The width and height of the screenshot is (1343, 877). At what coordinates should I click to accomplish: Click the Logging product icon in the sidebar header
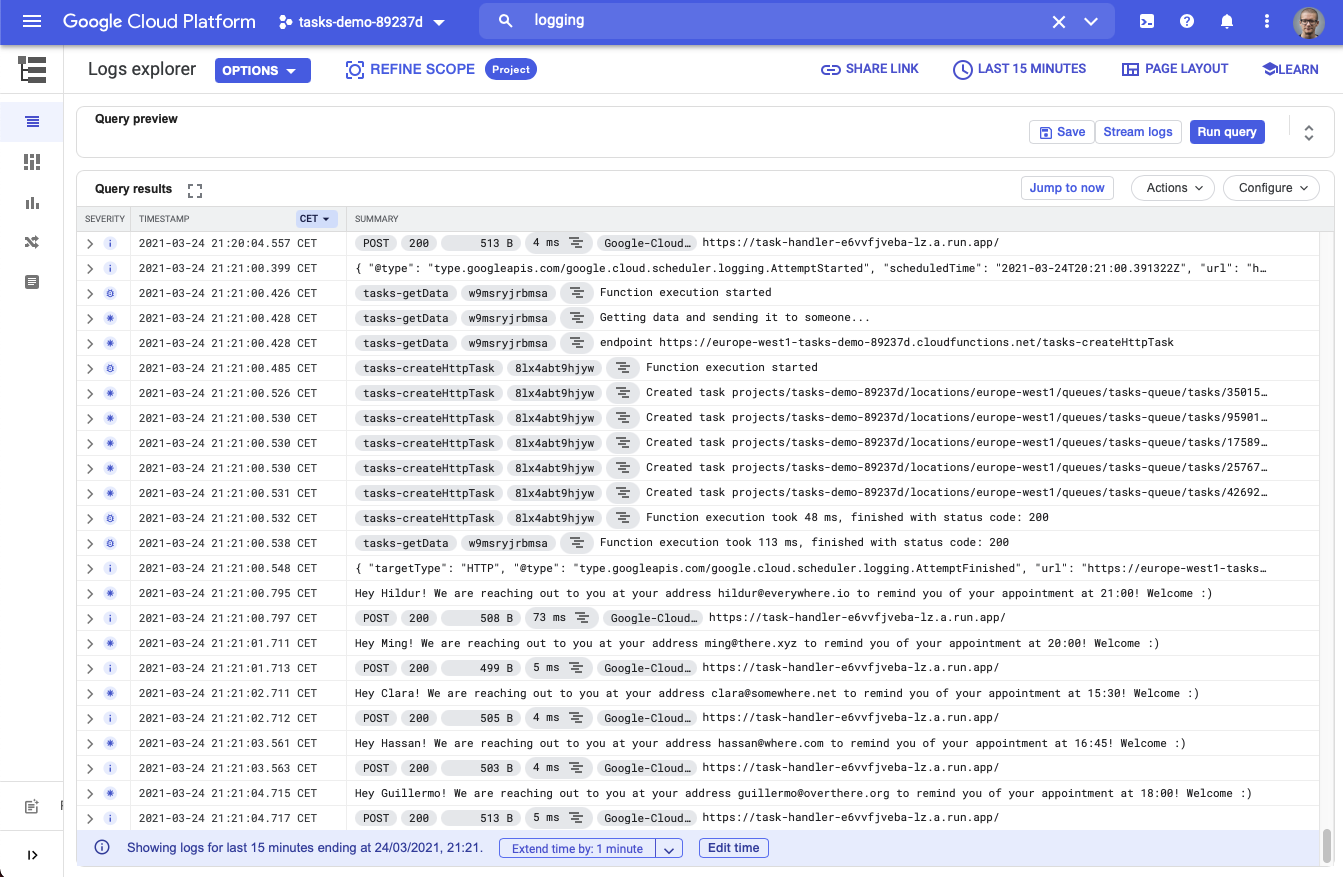click(x=32, y=69)
